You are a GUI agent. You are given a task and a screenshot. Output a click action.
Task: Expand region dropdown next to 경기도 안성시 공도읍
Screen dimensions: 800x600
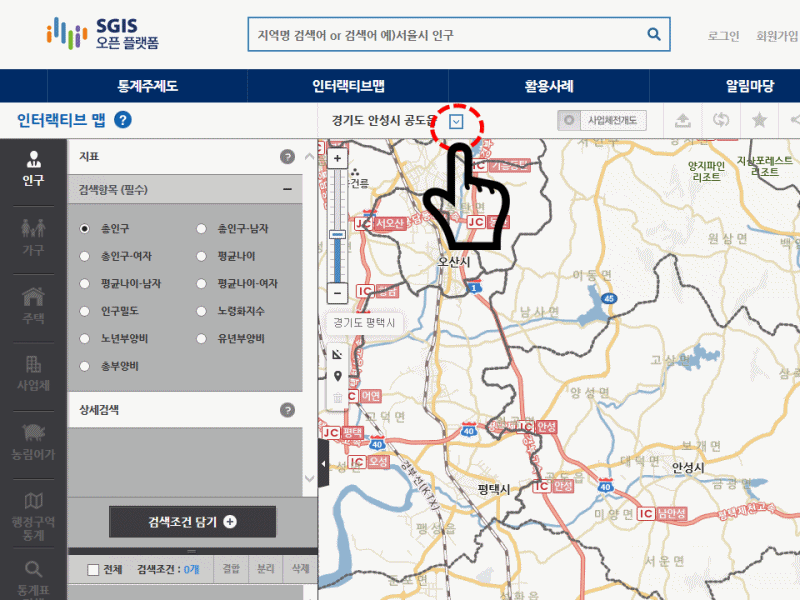coord(456,121)
